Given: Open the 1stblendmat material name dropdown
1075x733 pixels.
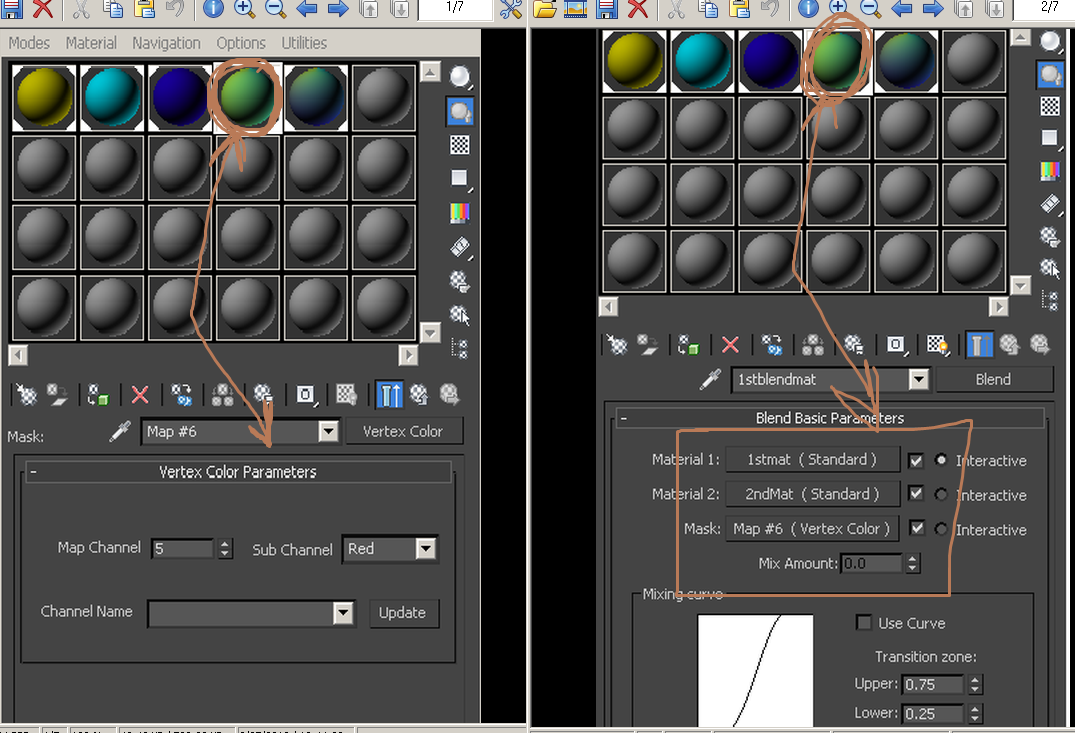Looking at the screenshot, I should coord(917,379).
